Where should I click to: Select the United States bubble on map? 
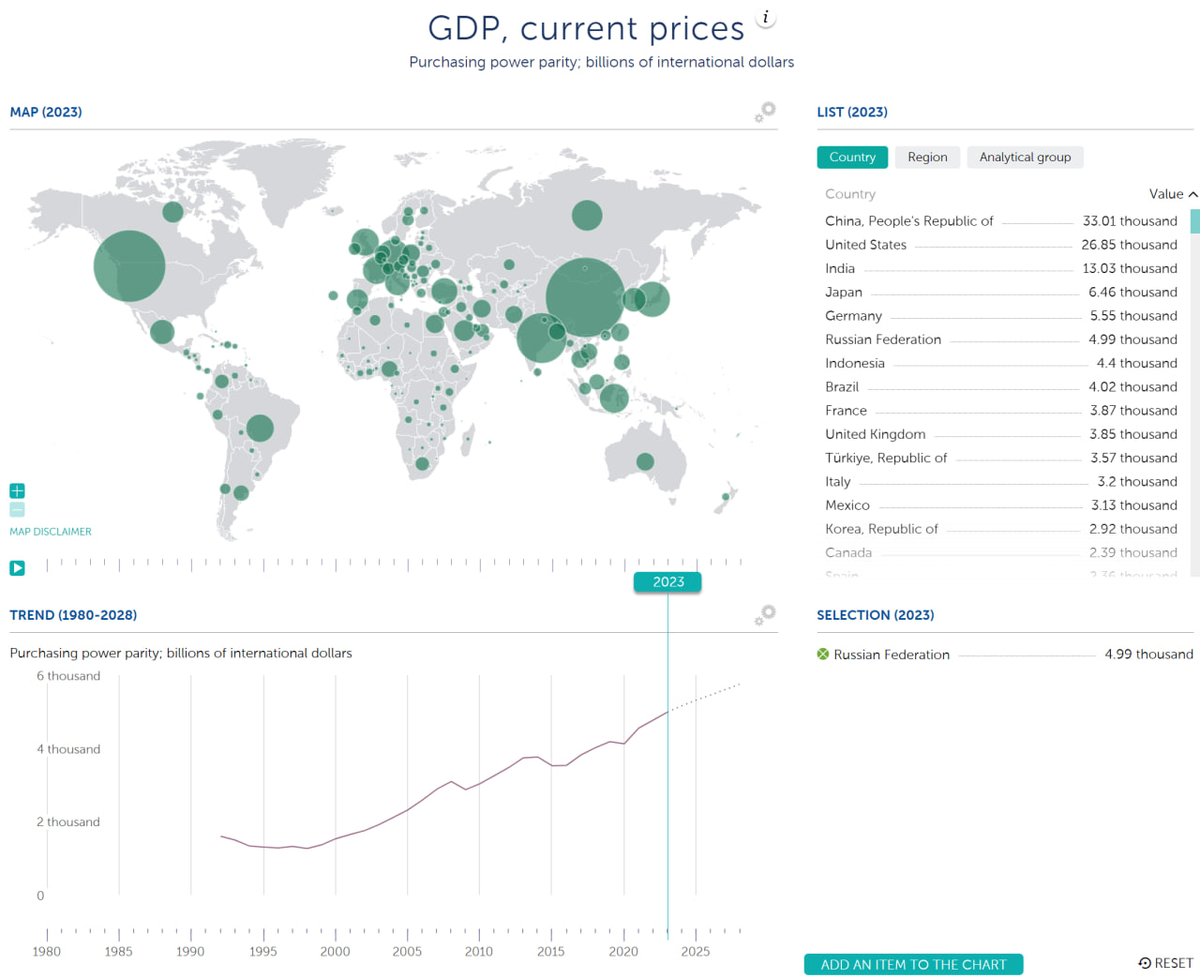coord(129,266)
